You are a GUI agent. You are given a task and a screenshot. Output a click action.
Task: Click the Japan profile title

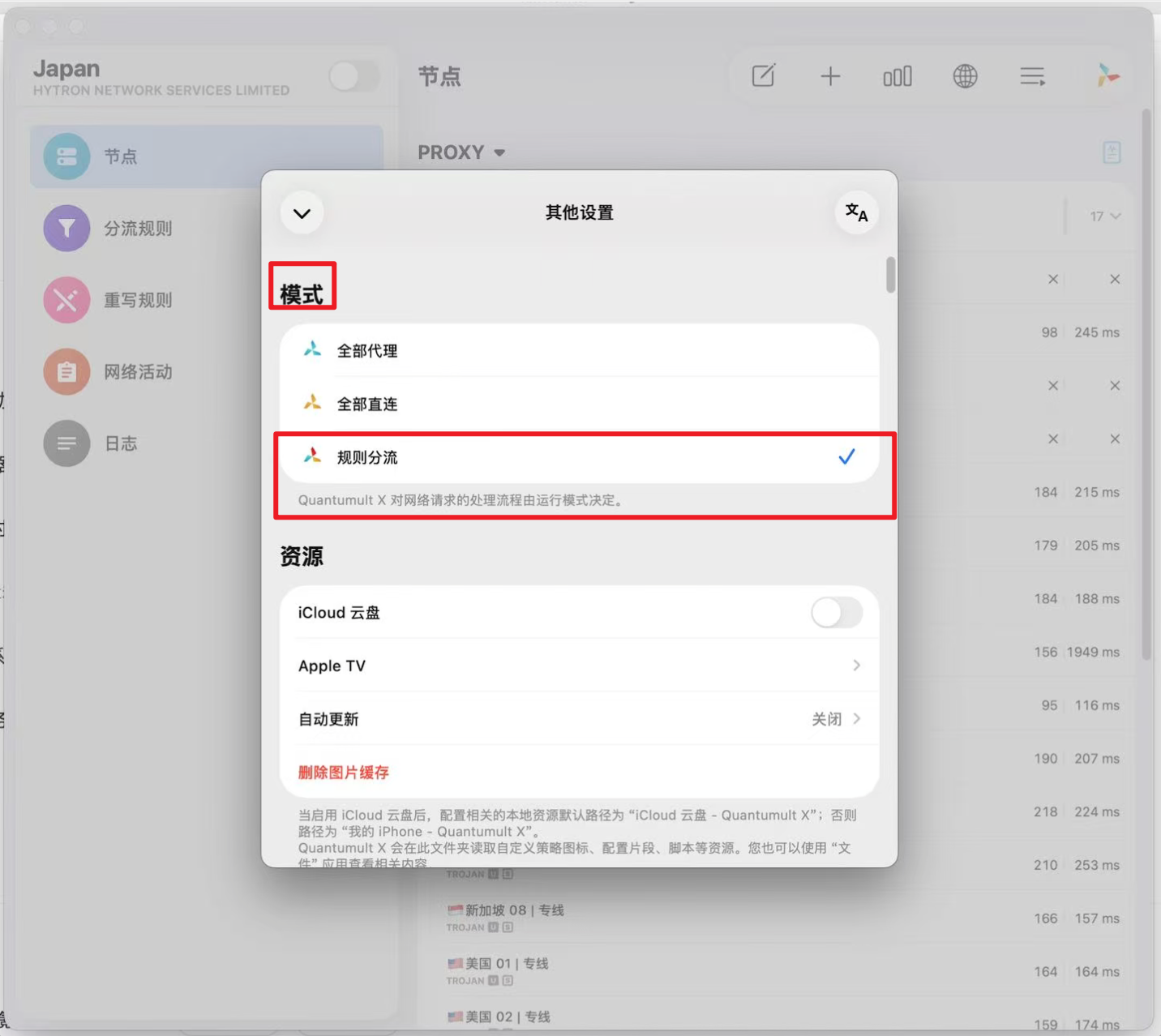click(66, 69)
